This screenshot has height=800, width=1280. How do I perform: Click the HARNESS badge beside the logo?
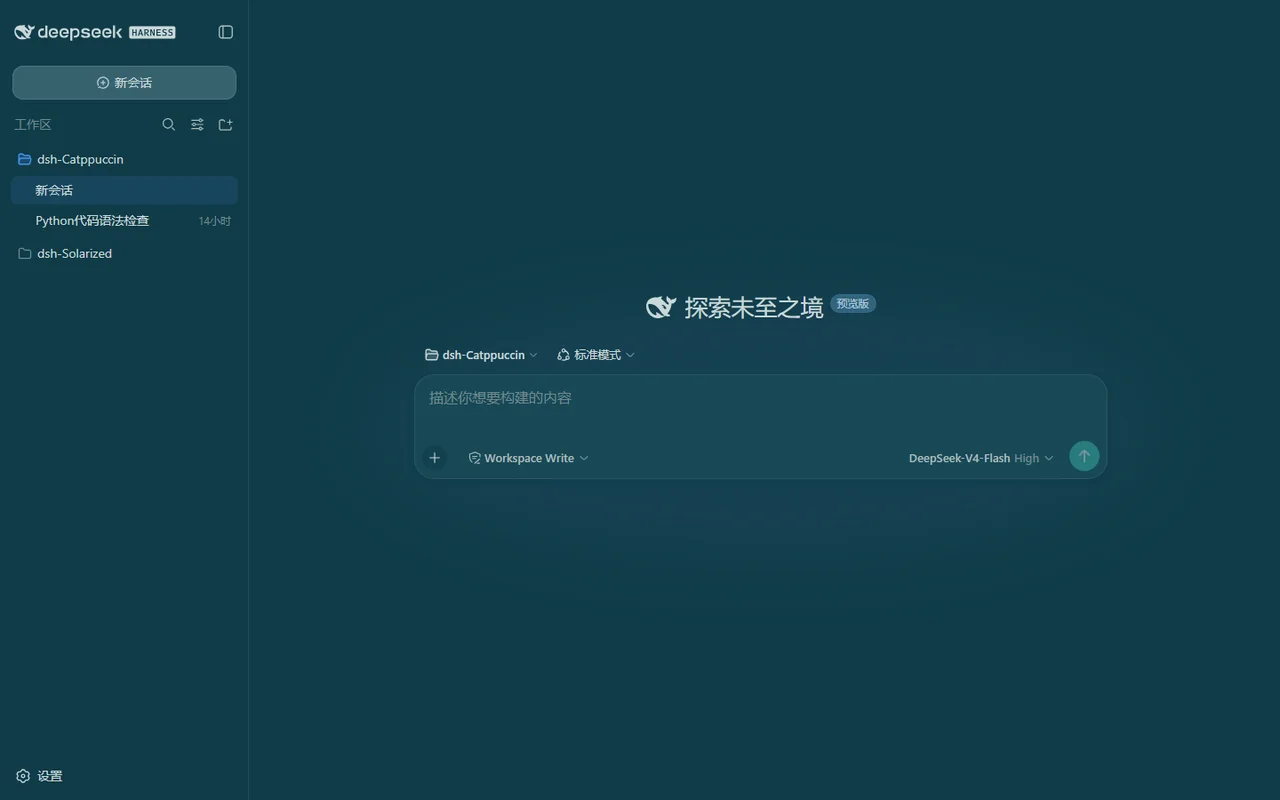click(152, 32)
